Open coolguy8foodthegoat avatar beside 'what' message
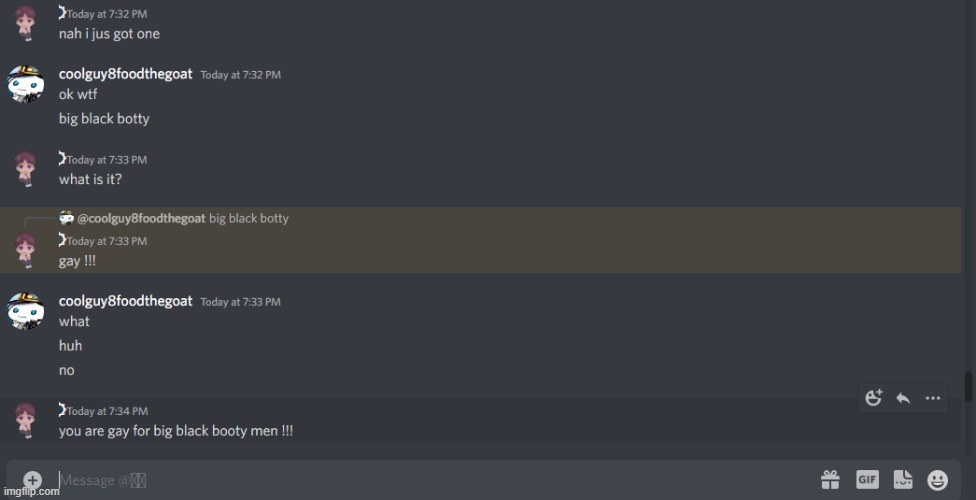The height and width of the screenshot is (500, 976). coord(26,311)
